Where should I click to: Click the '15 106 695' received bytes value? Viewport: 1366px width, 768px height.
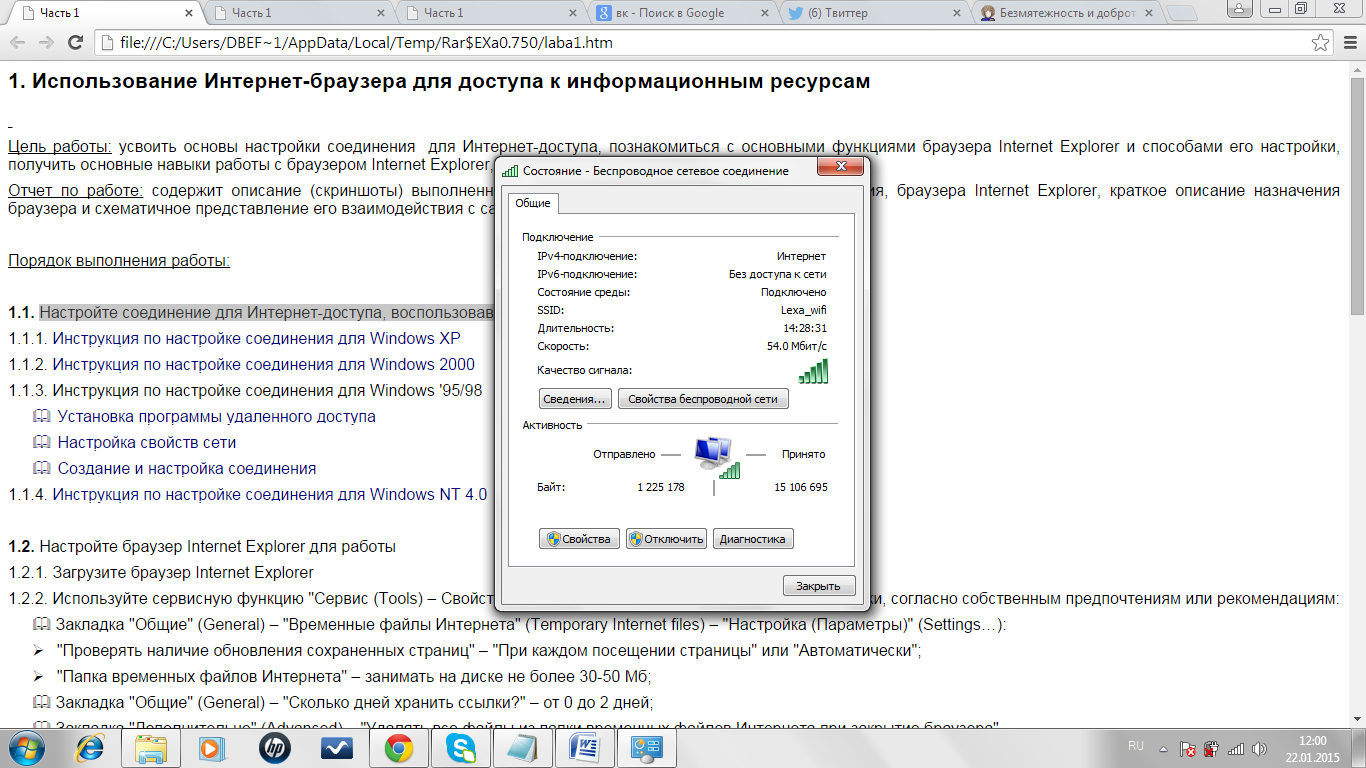[801, 487]
